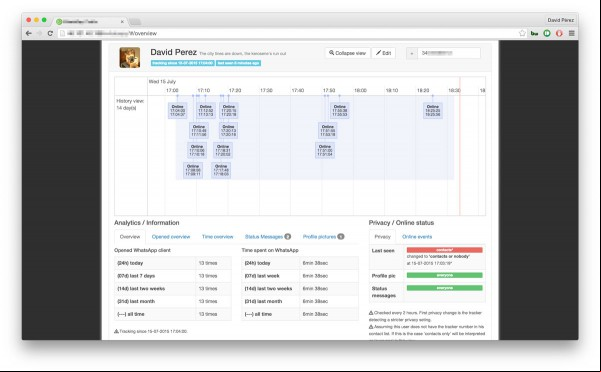Image resolution: width=601 pixels, height=372 pixels.
Task: Open the Profile pictures tab
Action: coord(323,237)
